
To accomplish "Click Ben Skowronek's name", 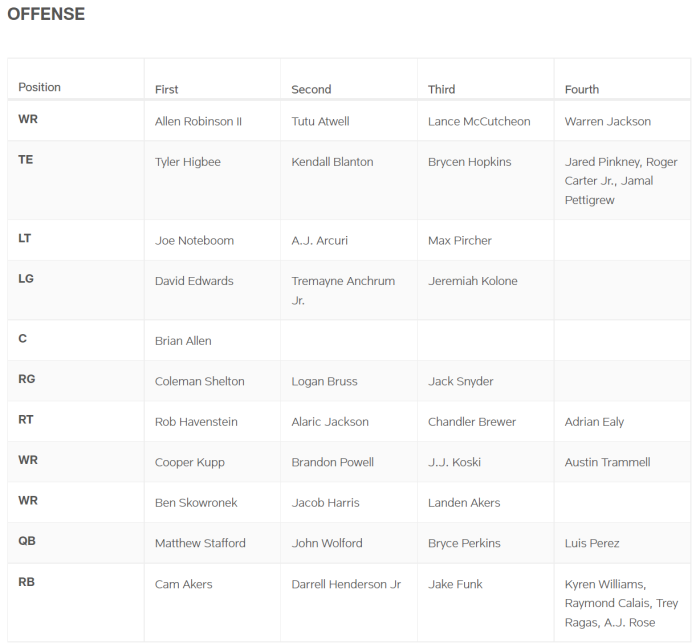I will tap(196, 503).
